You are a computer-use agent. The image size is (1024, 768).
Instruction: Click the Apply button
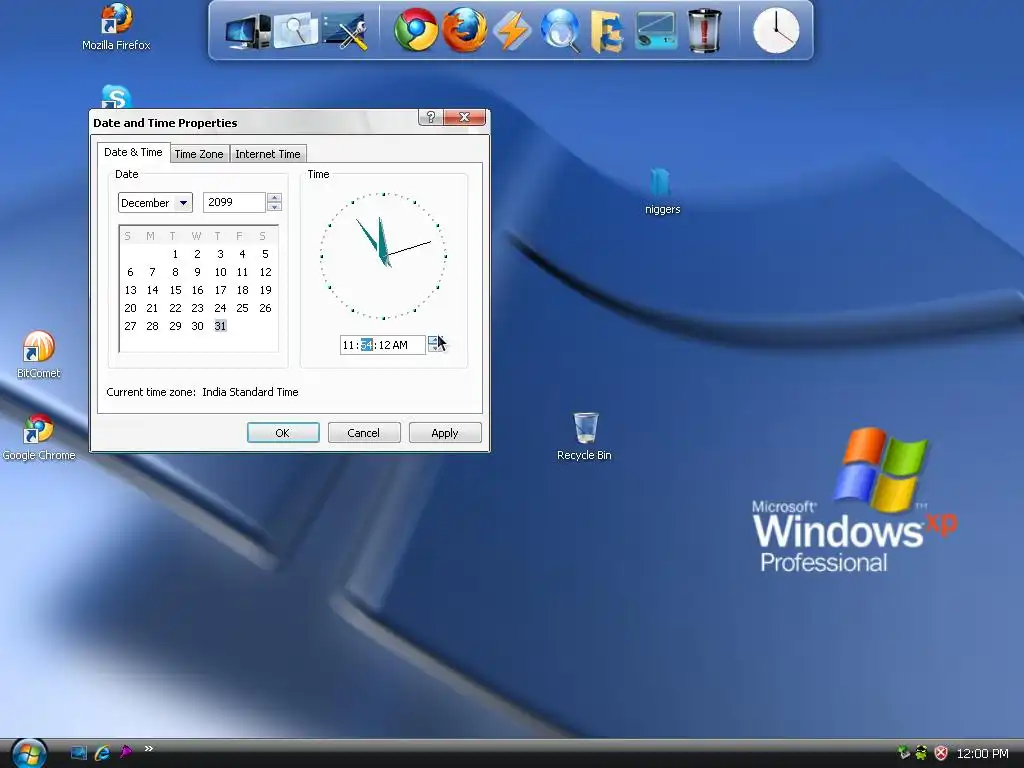click(x=445, y=433)
